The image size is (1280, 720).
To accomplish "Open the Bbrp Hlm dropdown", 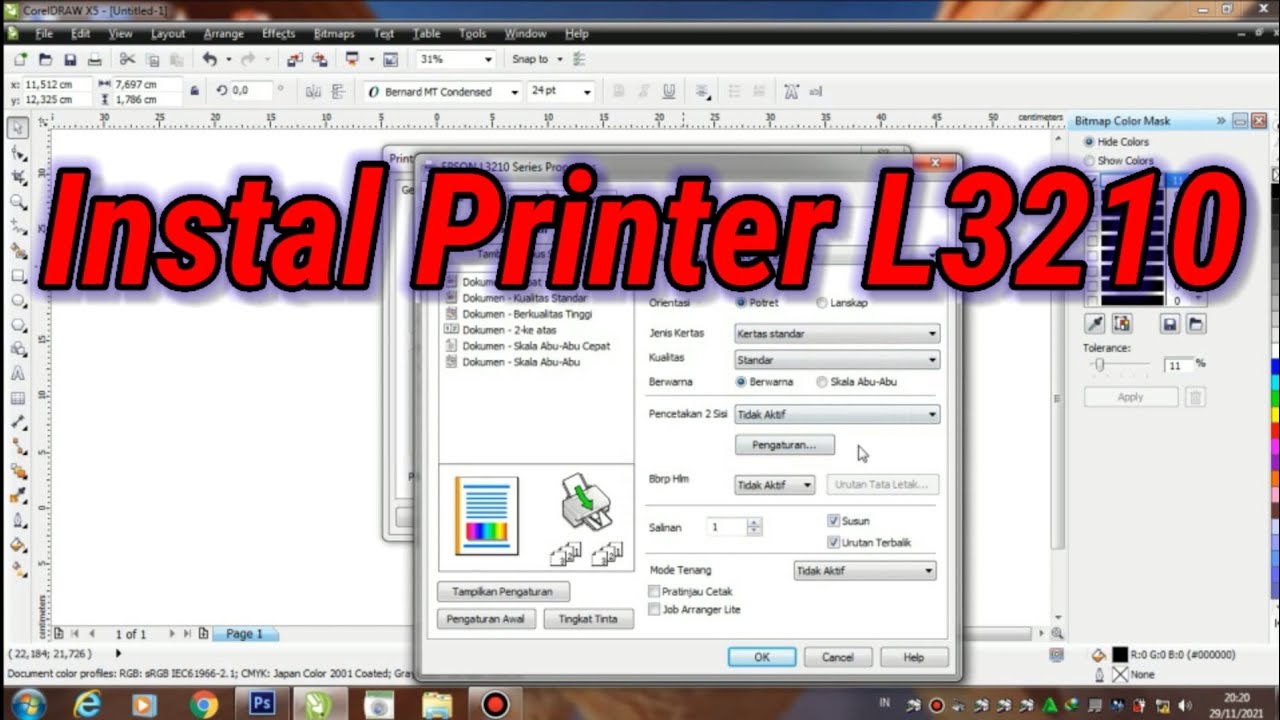I will (x=775, y=485).
